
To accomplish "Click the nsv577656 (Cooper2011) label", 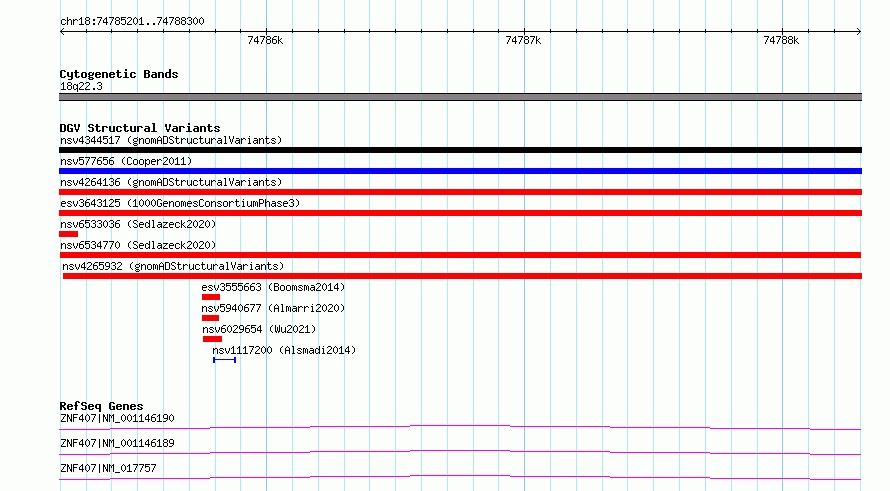I will (126, 161).
